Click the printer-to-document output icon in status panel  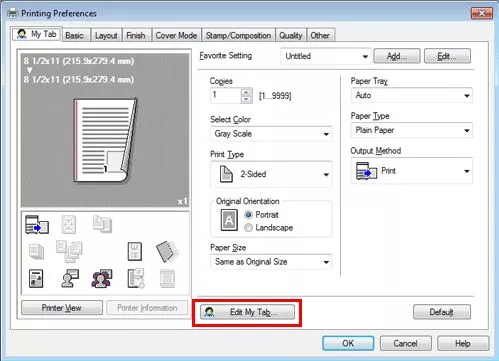pos(37,224)
